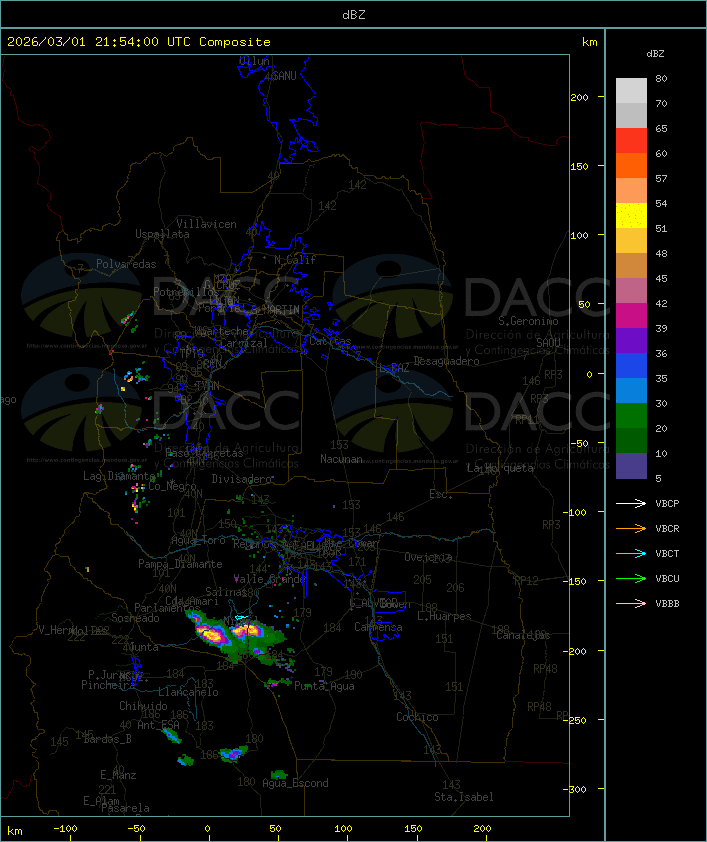
Task: Click the 'Pampa_Diamante' place label
Action: pos(180,564)
